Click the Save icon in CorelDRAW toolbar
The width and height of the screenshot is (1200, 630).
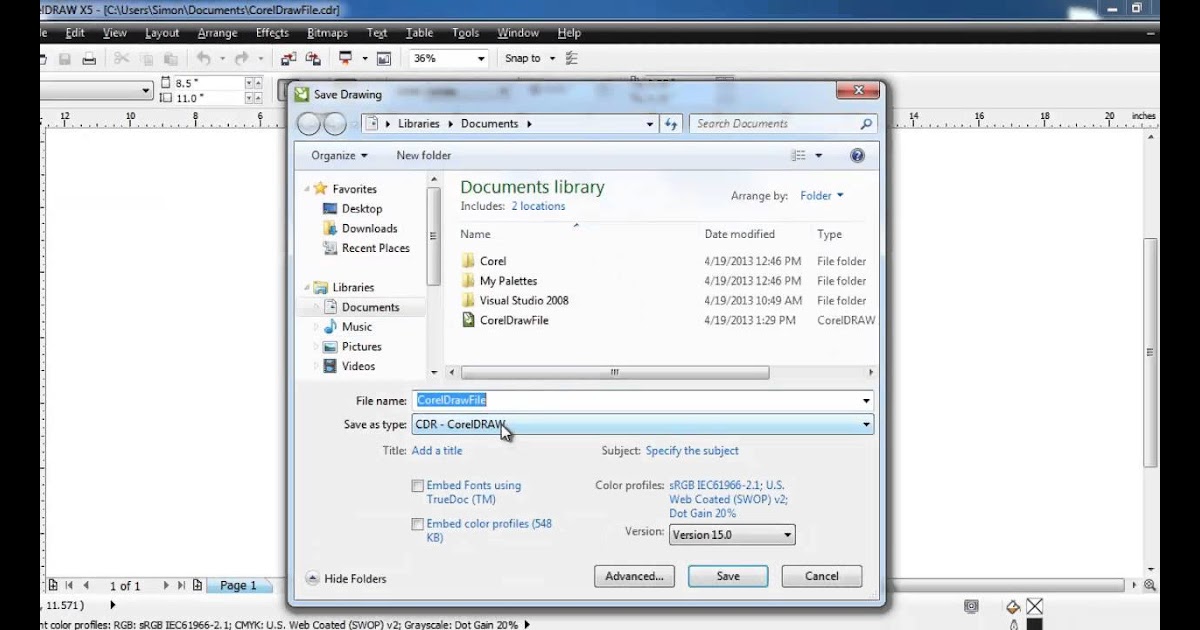pos(65,59)
